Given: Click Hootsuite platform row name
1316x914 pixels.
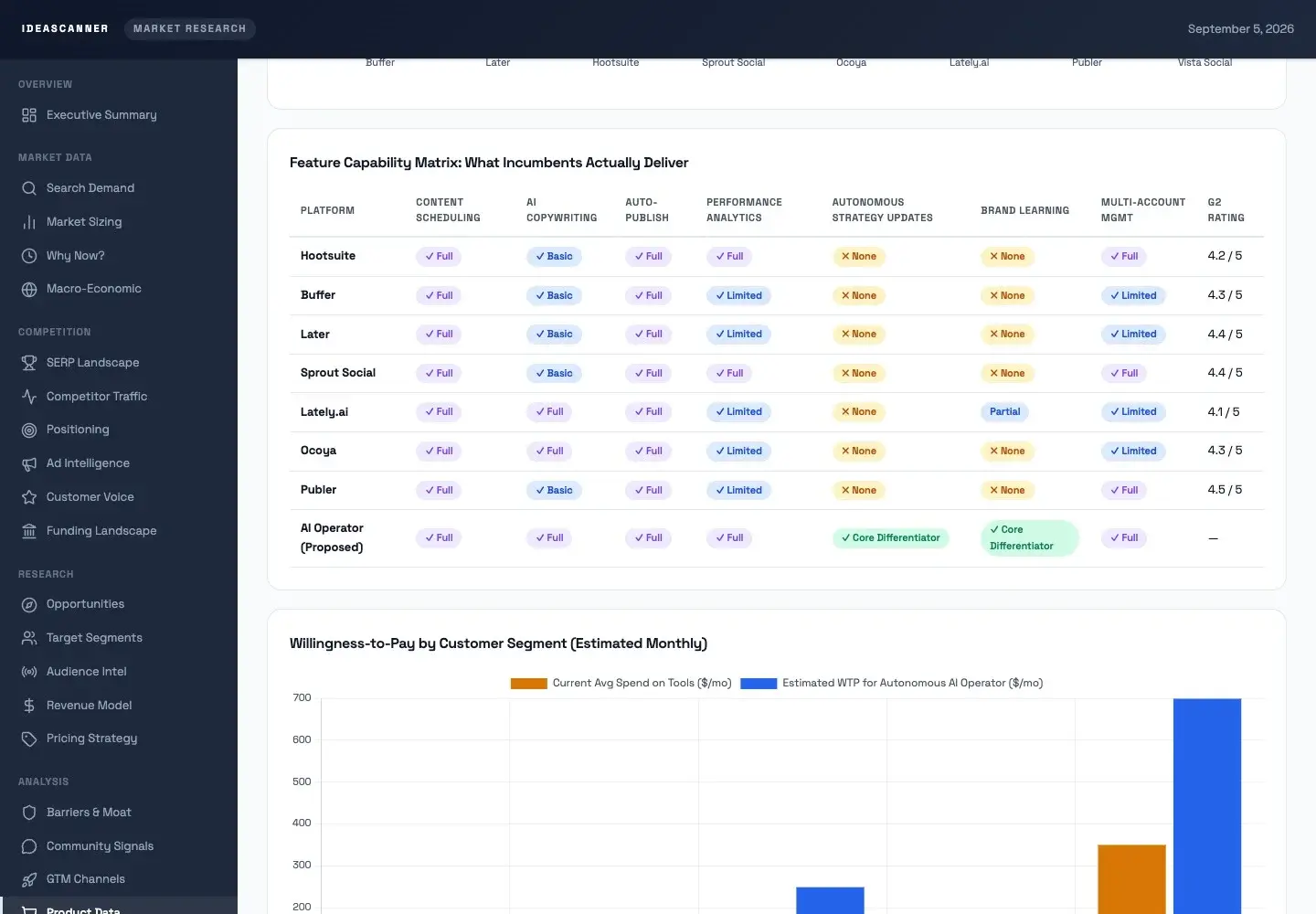Looking at the screenshot, I should coord(328,256).
